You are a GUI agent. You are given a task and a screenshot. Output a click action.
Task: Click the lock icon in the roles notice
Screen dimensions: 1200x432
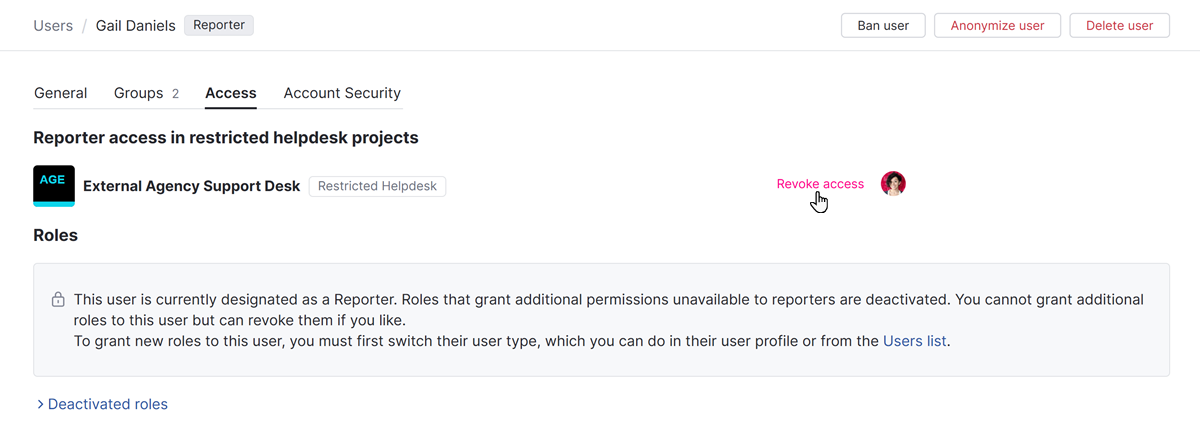(58, 300)
